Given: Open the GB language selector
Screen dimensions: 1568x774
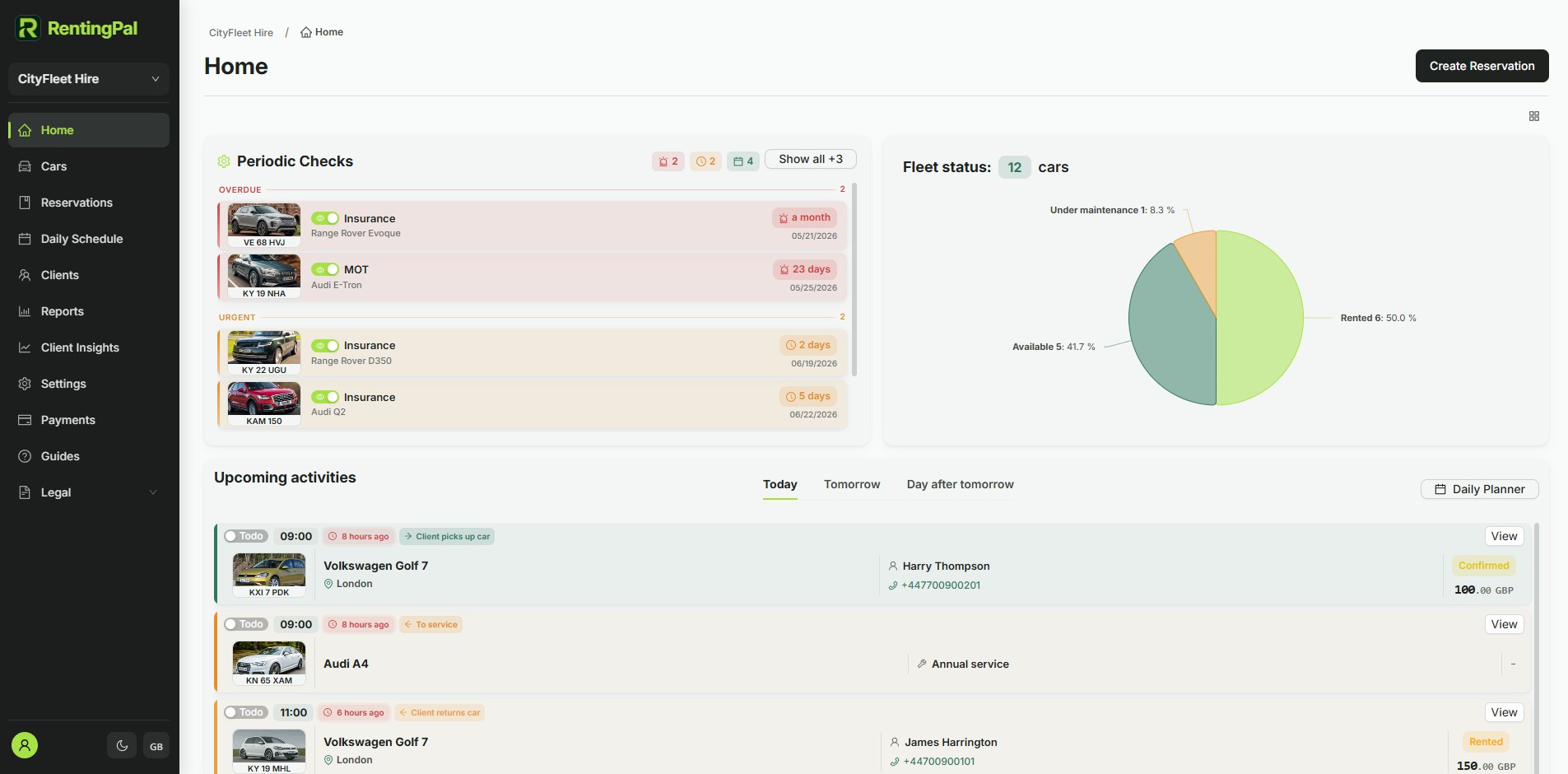Looking at the screenshot, I should tap(156, 746).
